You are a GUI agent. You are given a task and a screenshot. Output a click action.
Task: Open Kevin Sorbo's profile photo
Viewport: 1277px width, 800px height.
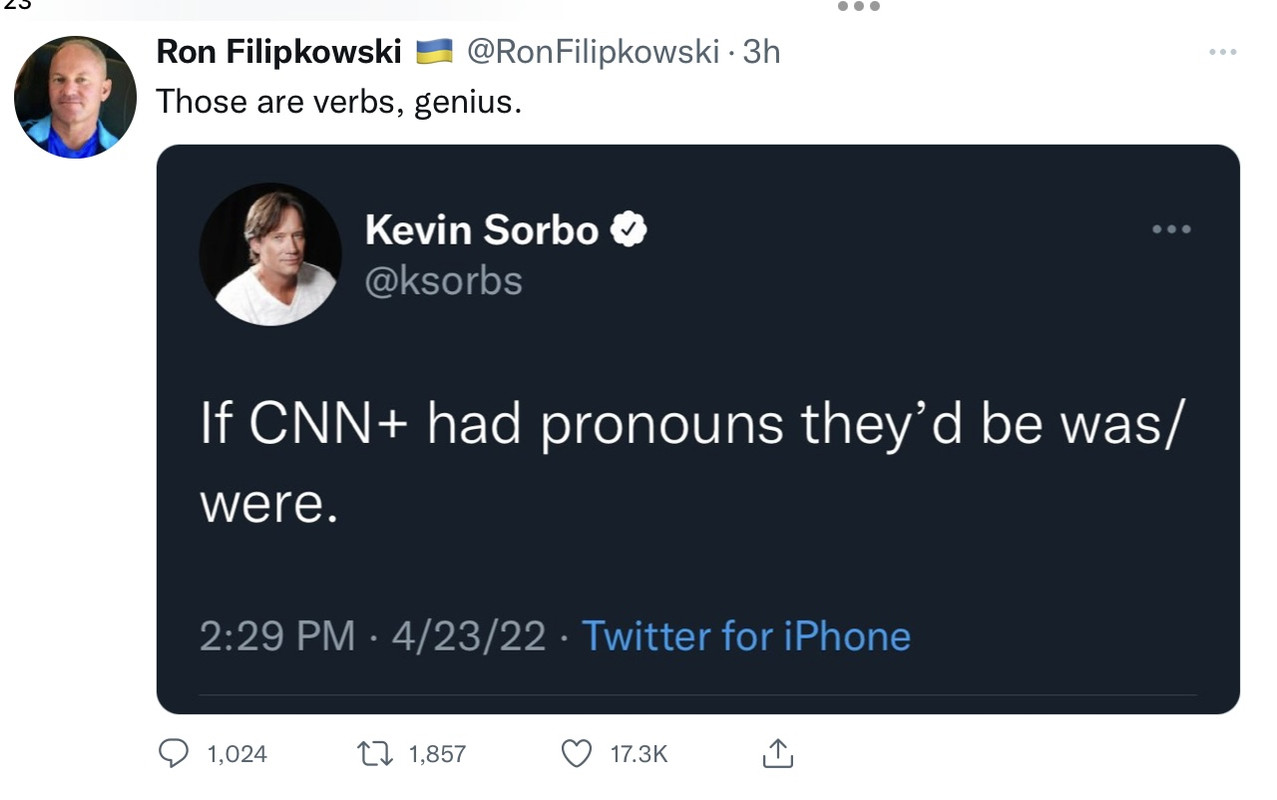point(270,254)
